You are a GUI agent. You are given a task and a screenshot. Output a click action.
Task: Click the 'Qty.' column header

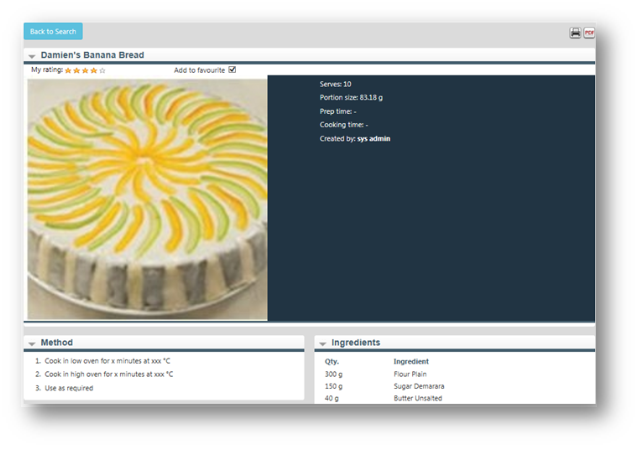click(332, 361)
